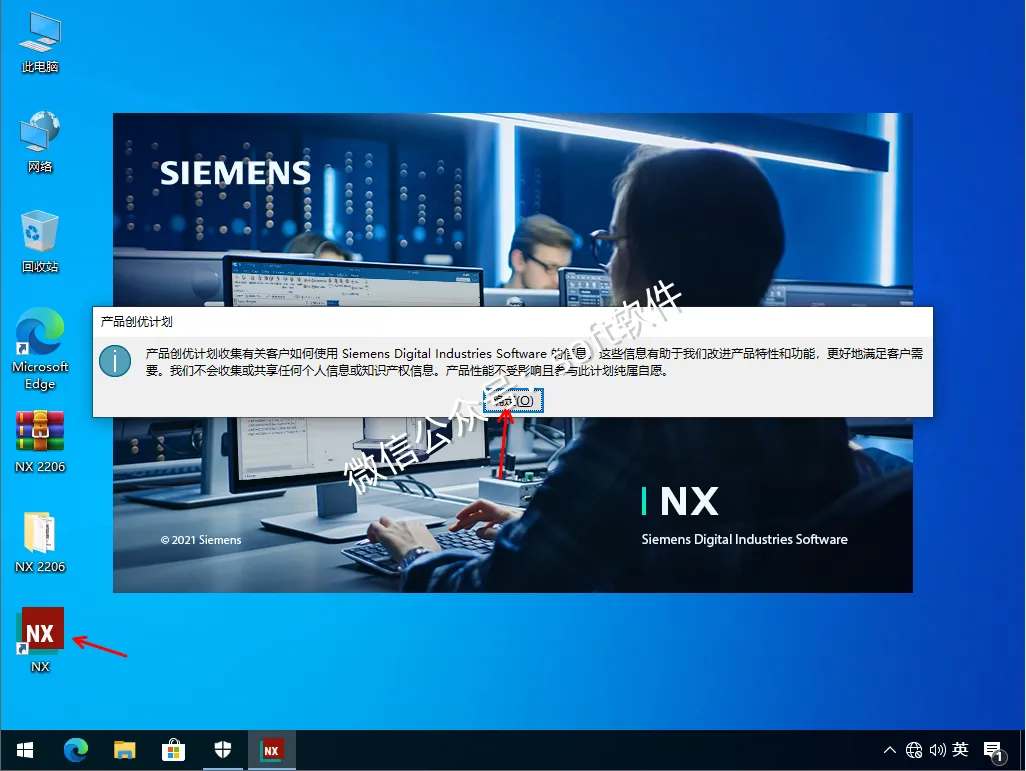Open the volume speaker tray icon
This screenshot has width=1026, height=771.
point(938,750)
